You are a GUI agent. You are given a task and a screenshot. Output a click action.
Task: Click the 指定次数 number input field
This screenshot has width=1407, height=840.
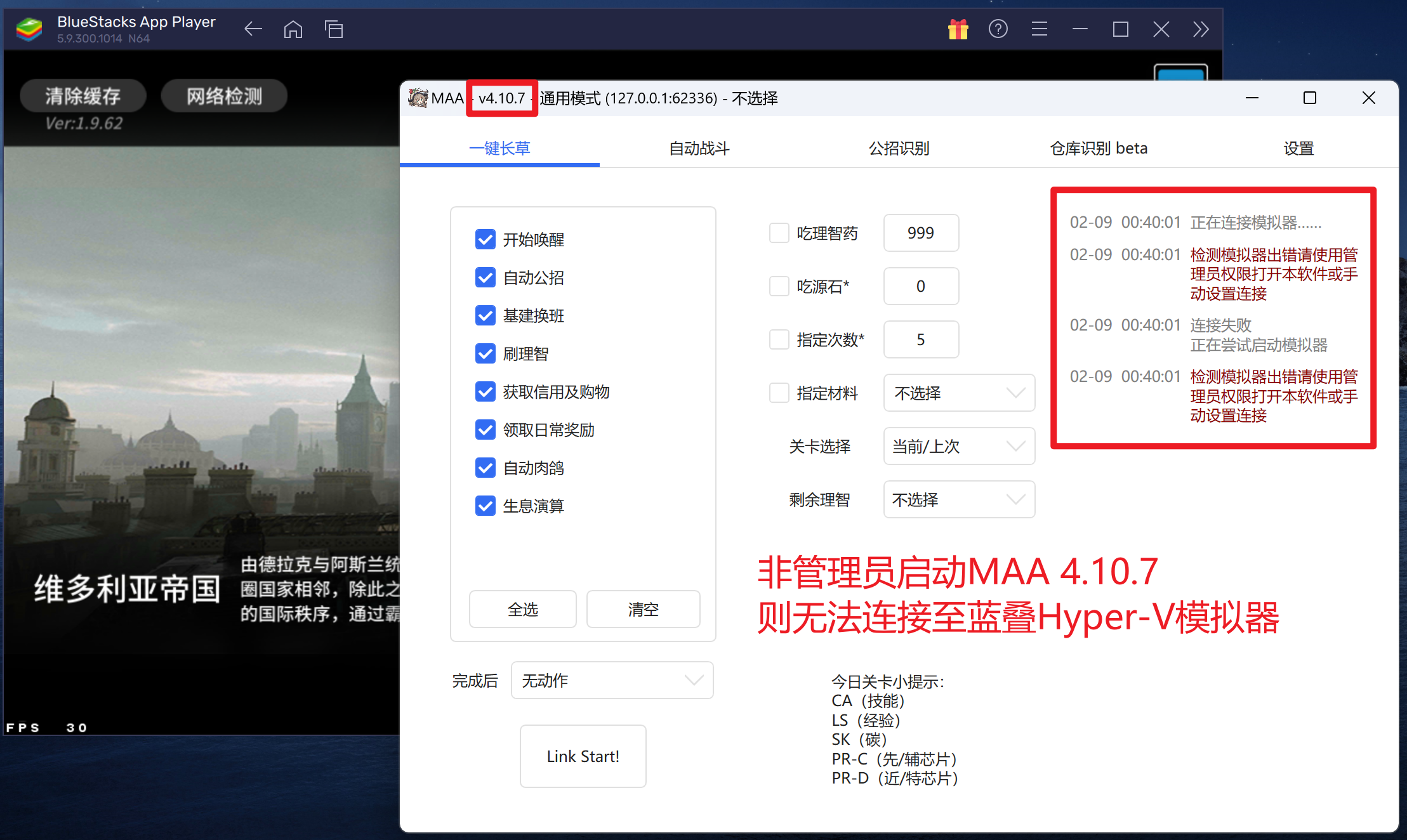[x=920, y=339]
